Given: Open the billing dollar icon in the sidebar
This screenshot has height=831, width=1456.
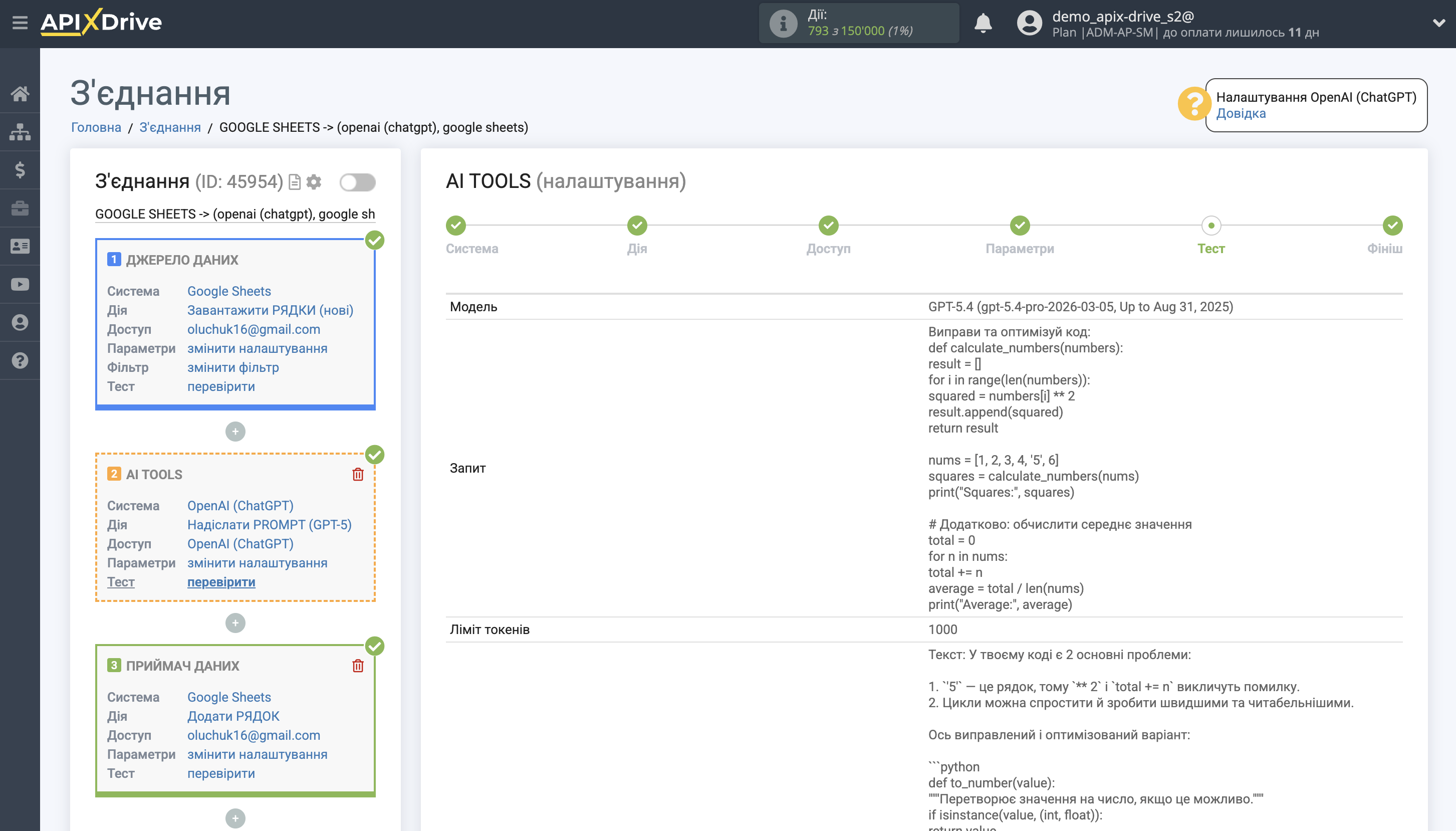Looking at the screenshot, I should (x=21, y=169).
